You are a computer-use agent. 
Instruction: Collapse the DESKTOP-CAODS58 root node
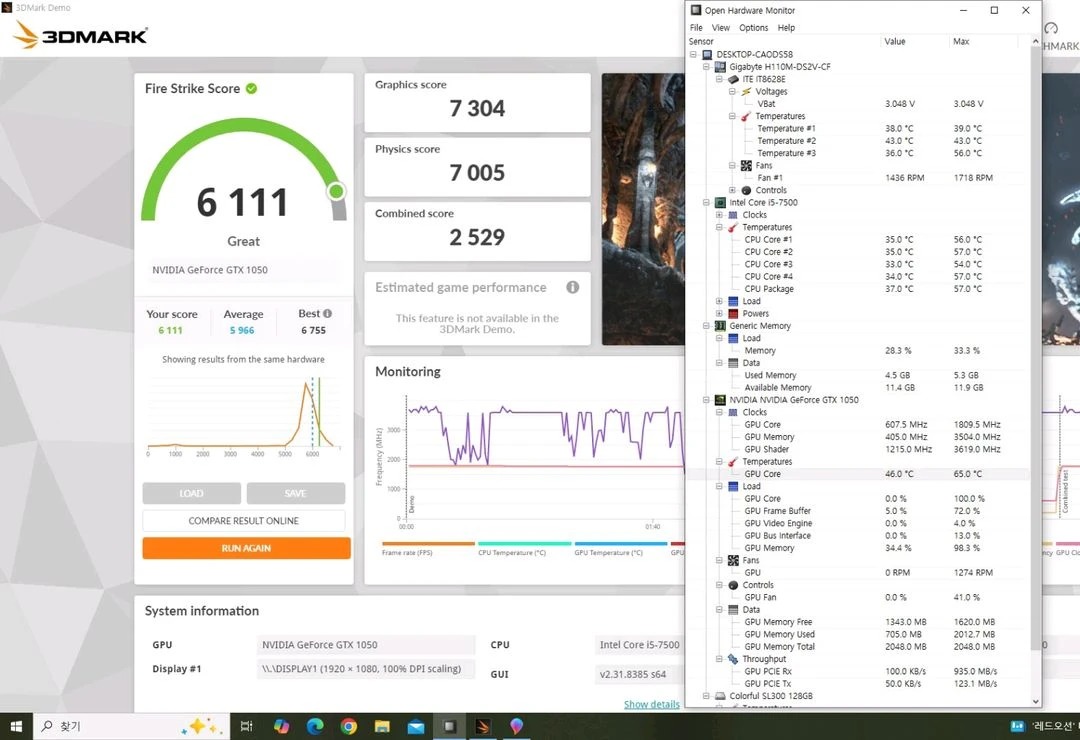[693, 54]
